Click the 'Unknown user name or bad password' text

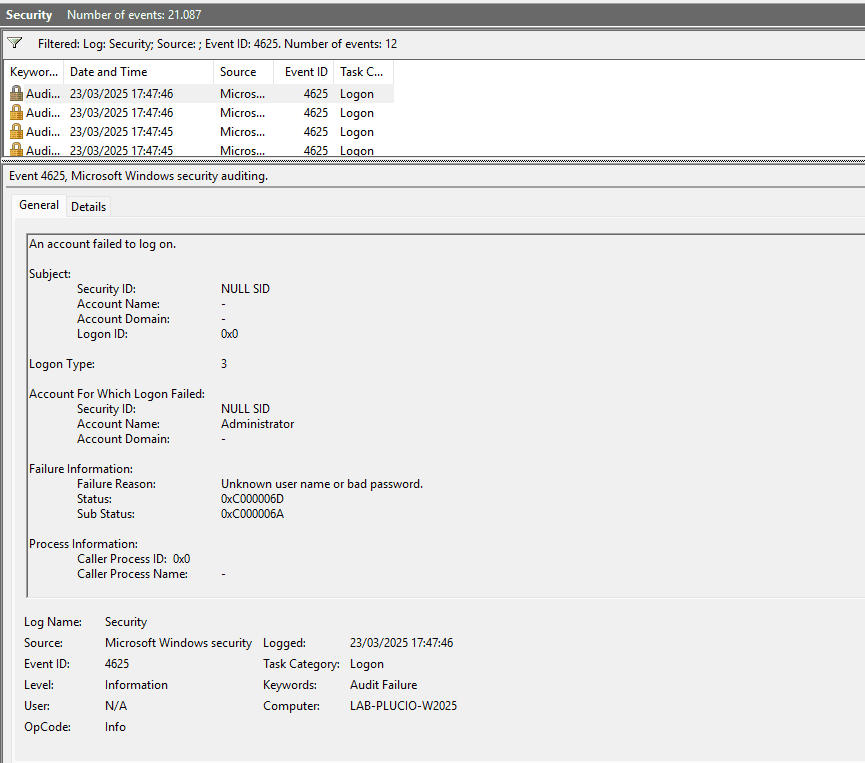321,484
